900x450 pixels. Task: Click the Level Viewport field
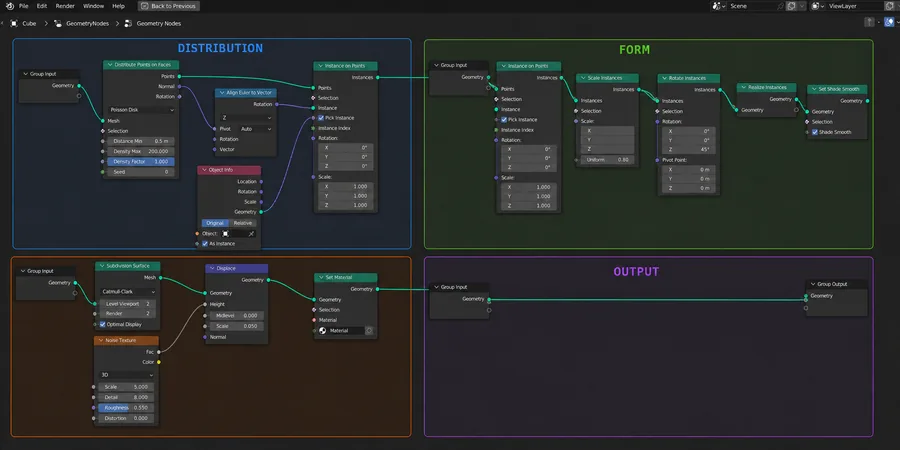[127, 304]
